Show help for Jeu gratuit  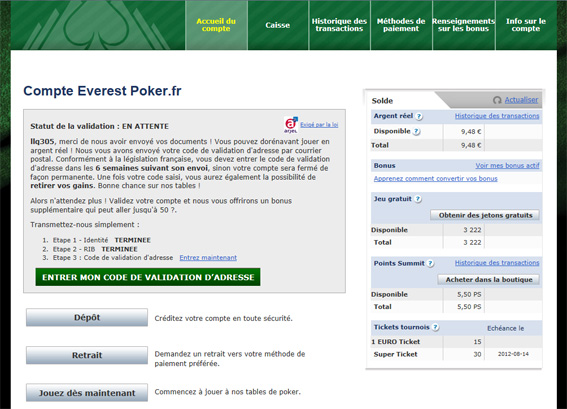(x=418, y=199)
